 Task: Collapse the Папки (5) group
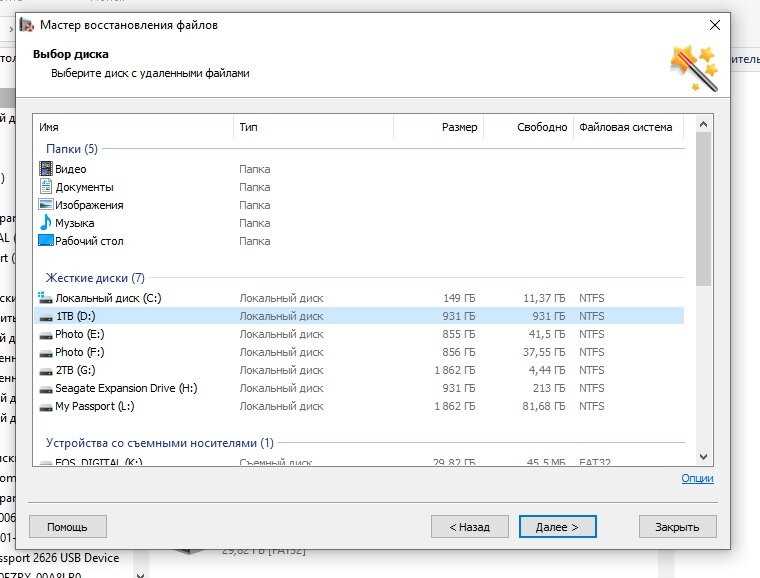point(71,149)
